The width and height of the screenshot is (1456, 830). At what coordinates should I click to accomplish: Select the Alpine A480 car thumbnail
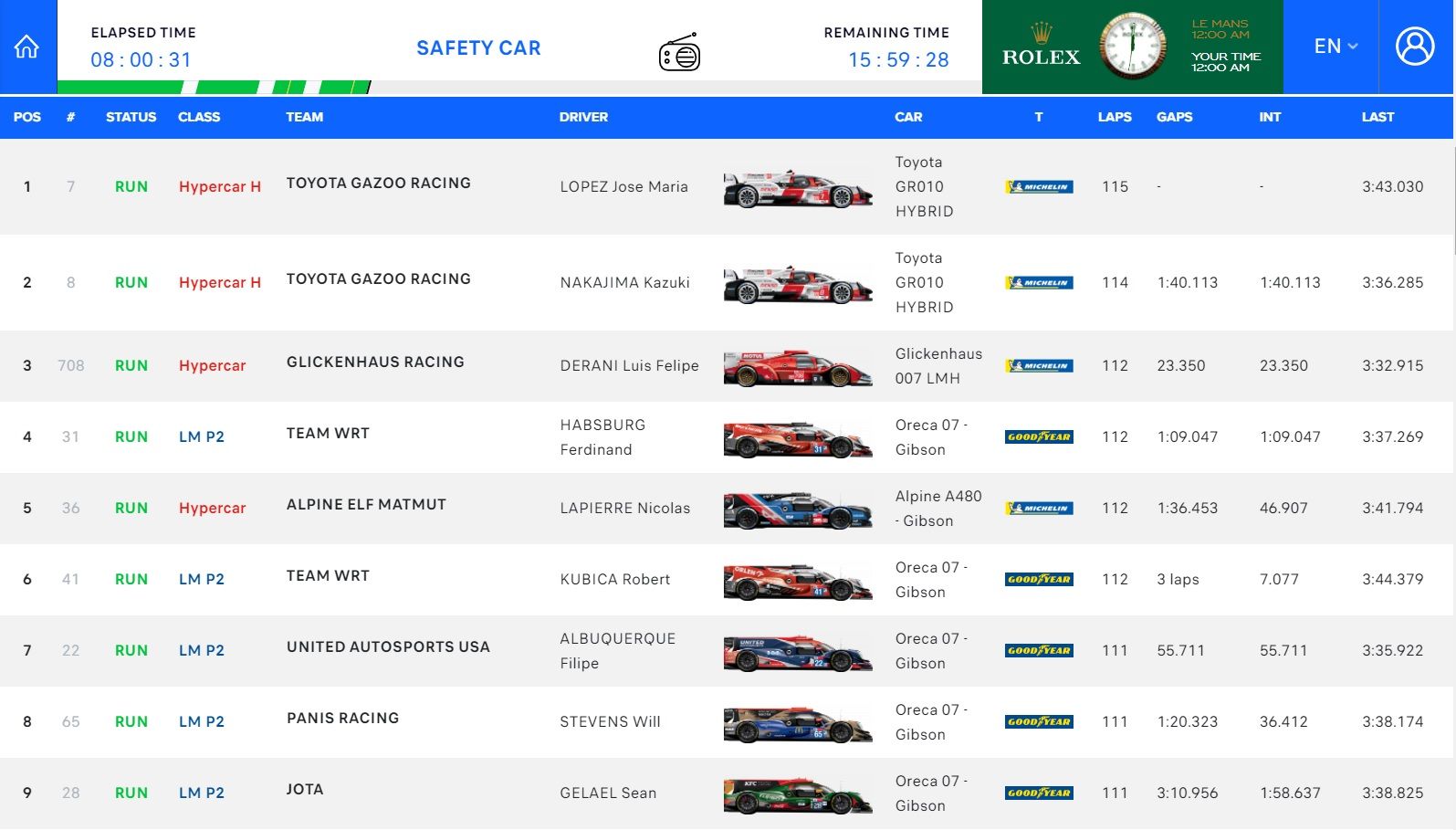tap(798, 510)
